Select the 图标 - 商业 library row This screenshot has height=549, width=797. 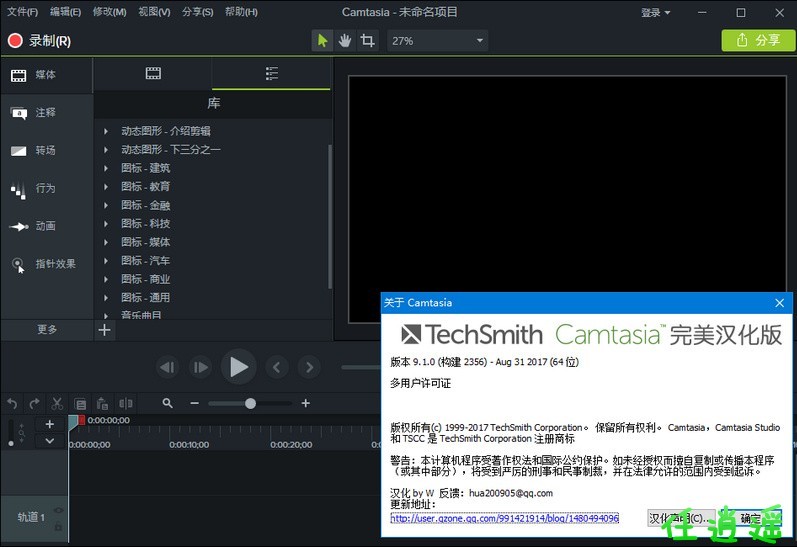[x=212, y=279]
